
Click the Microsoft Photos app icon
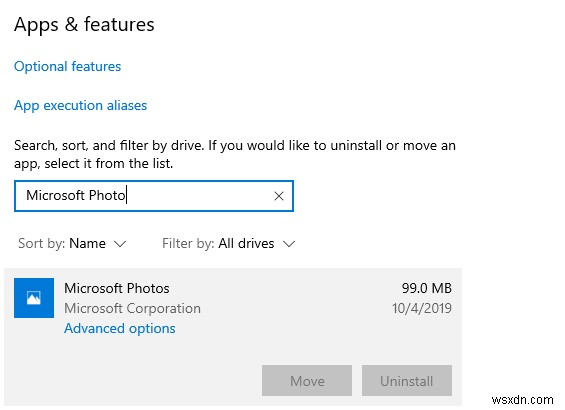point(34,298)
